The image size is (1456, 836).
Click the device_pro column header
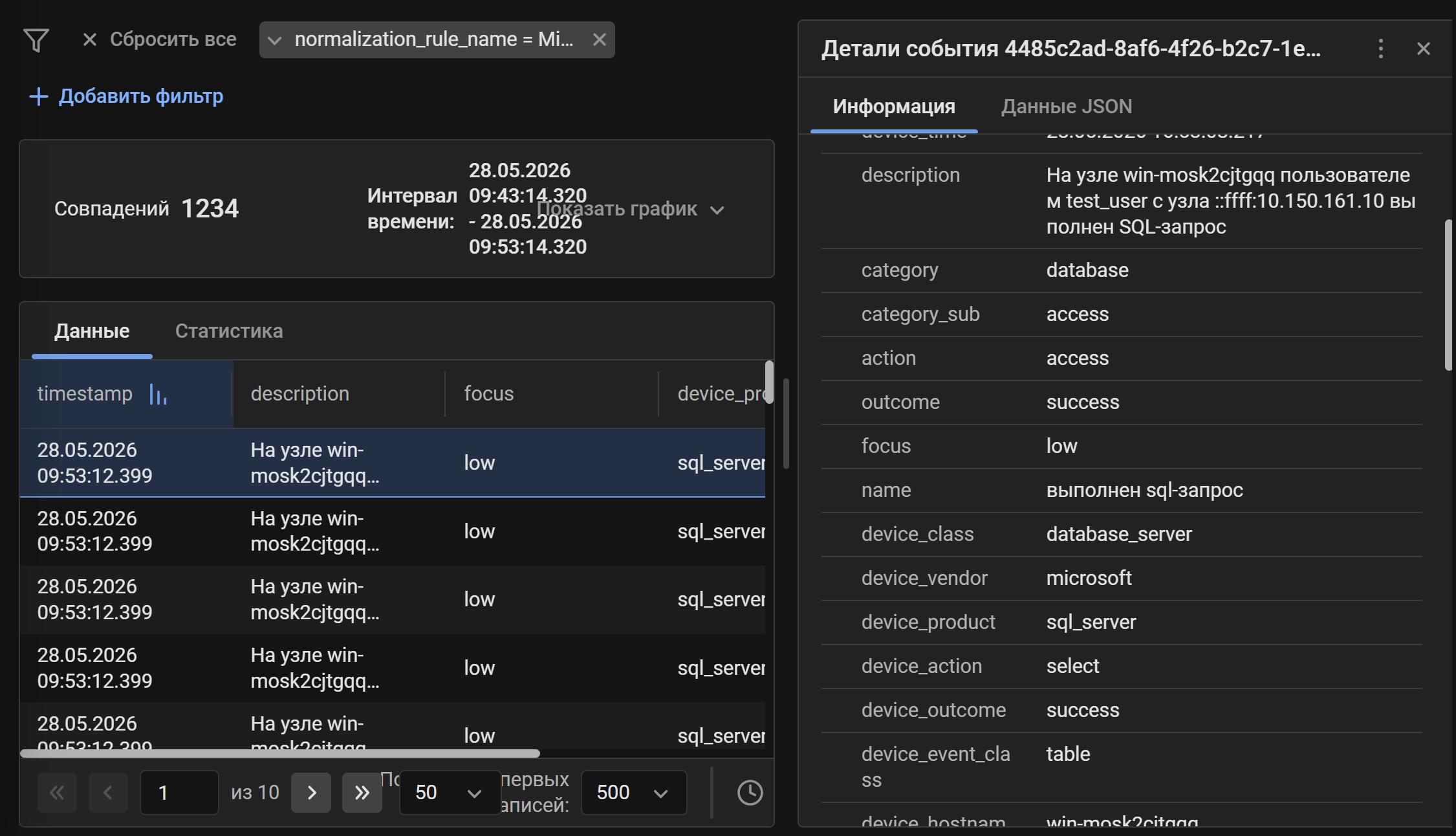click(x=721, y=393)
